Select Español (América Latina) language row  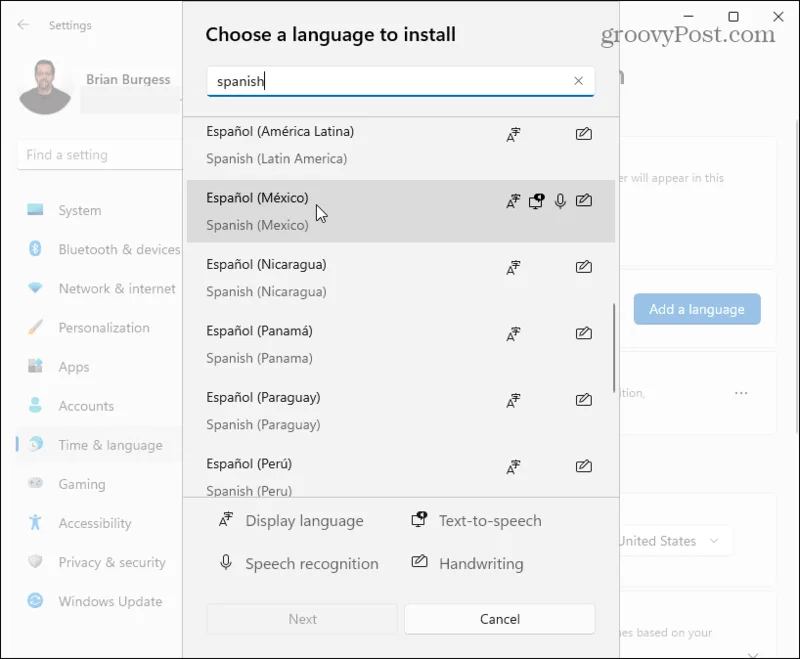401,145
